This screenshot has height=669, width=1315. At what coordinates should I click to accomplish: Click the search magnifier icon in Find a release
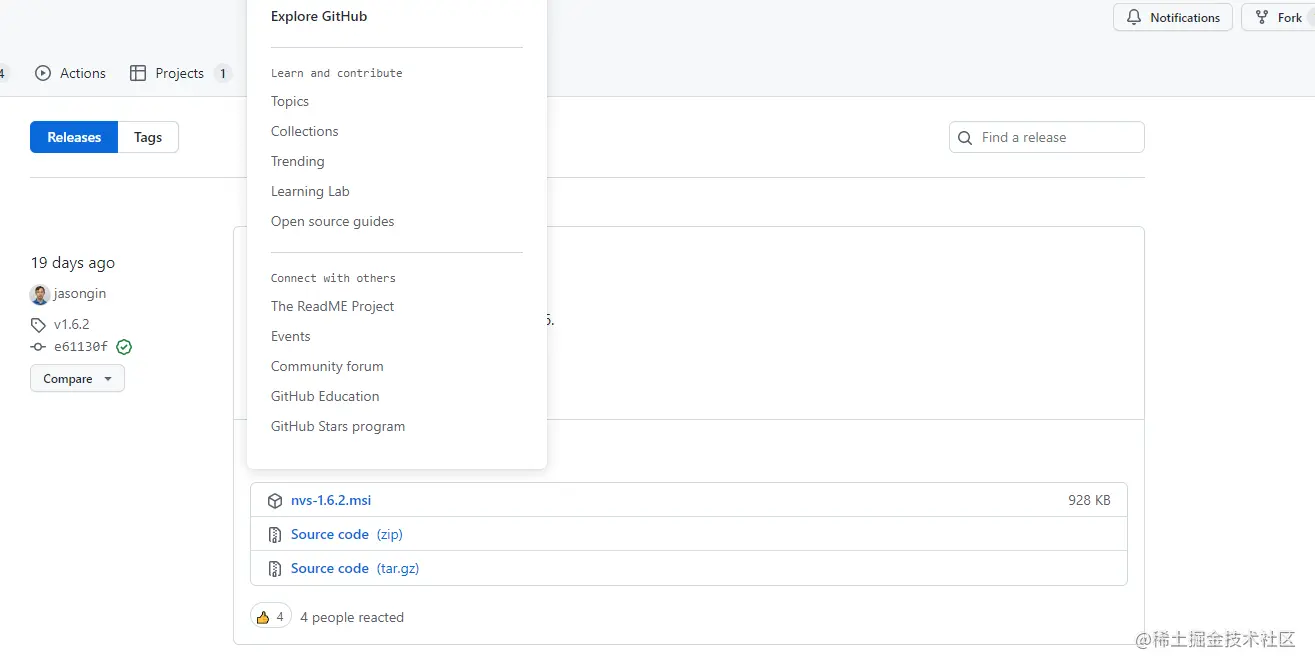pos(965,138)
